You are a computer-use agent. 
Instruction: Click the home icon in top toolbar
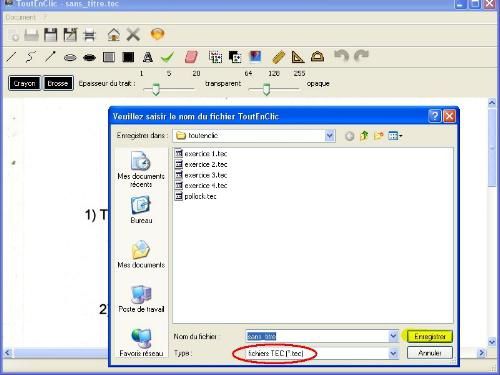(114, 35)
